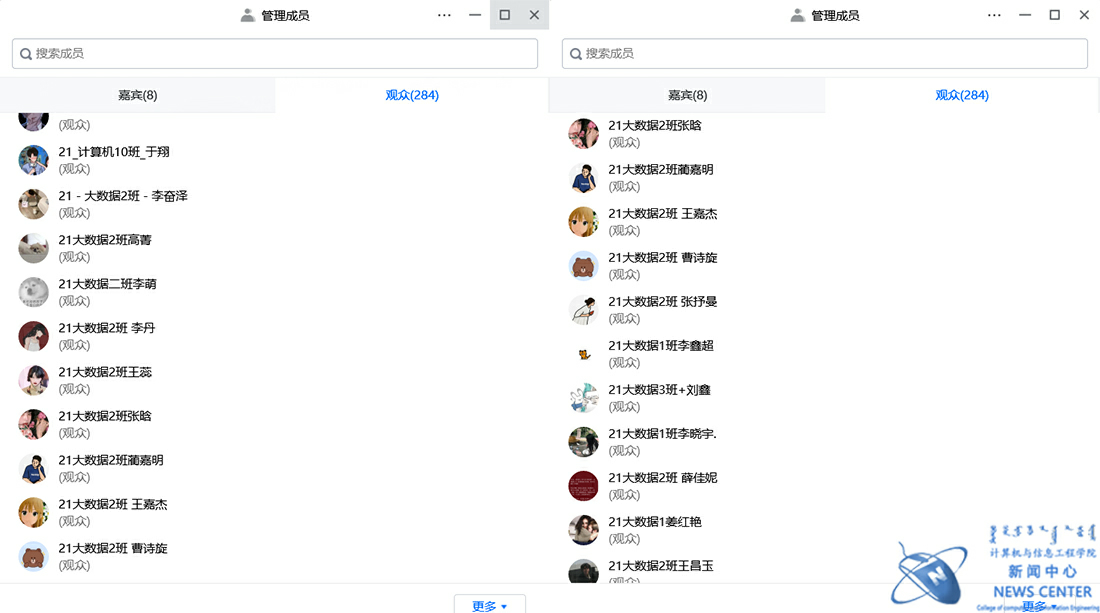Switch to 嘉宾(8) tab in right window
Screen dimensions: 1100x613
(x=687, y=95)
